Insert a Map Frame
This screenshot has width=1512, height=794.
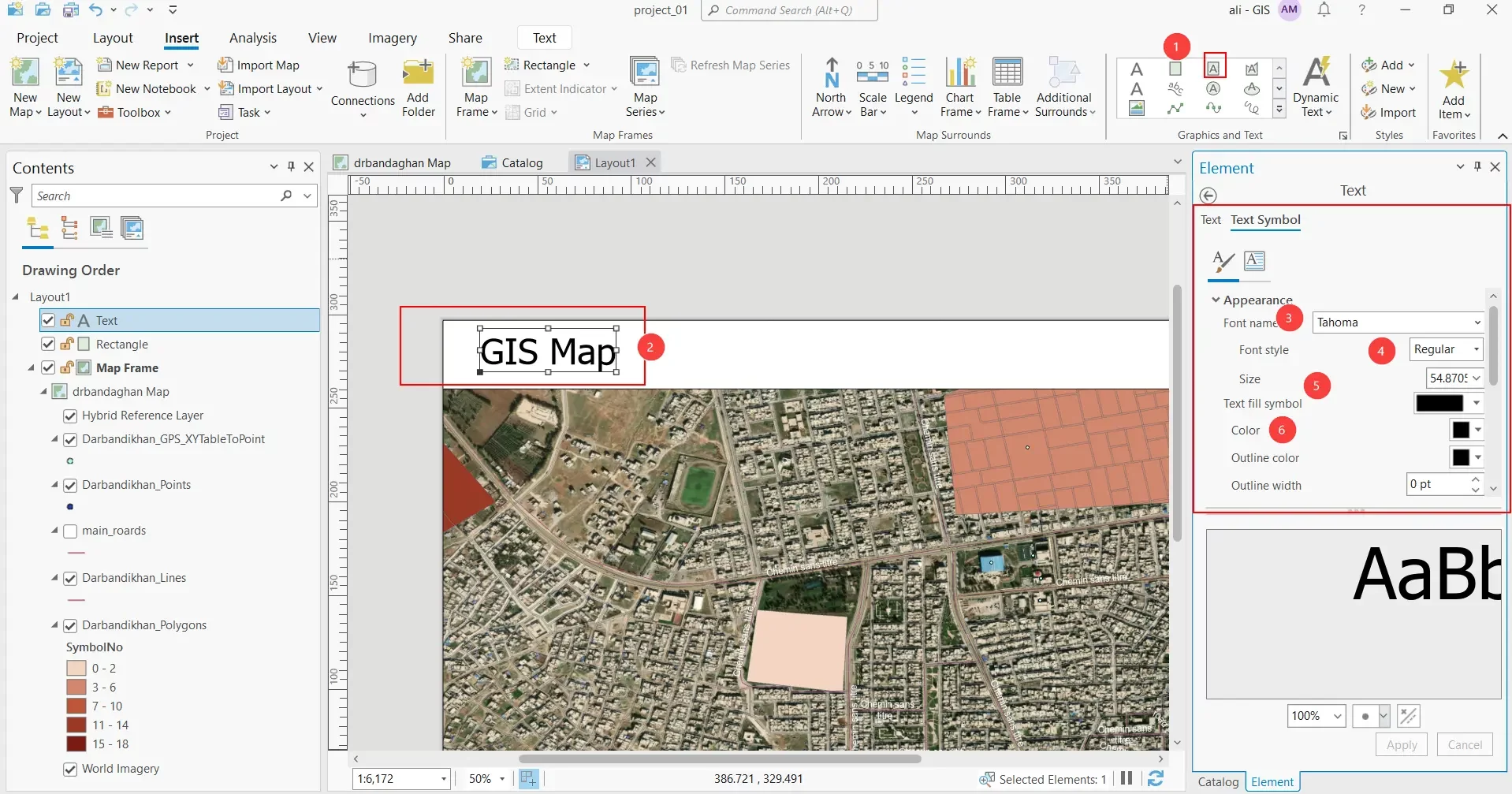476,72
